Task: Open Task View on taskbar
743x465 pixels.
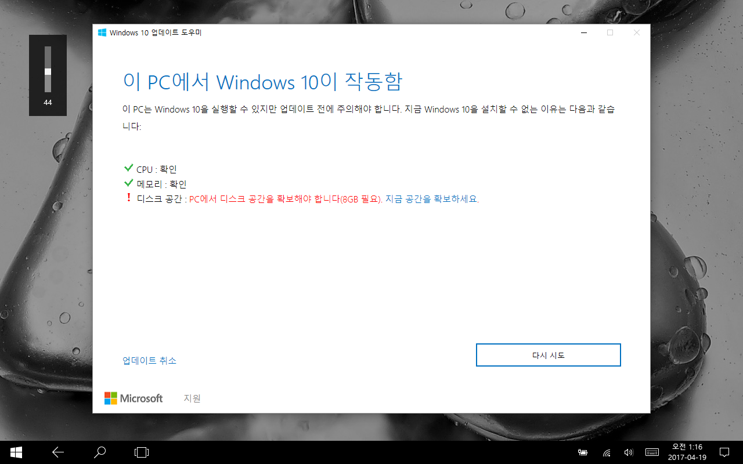Action: point(141,453)
